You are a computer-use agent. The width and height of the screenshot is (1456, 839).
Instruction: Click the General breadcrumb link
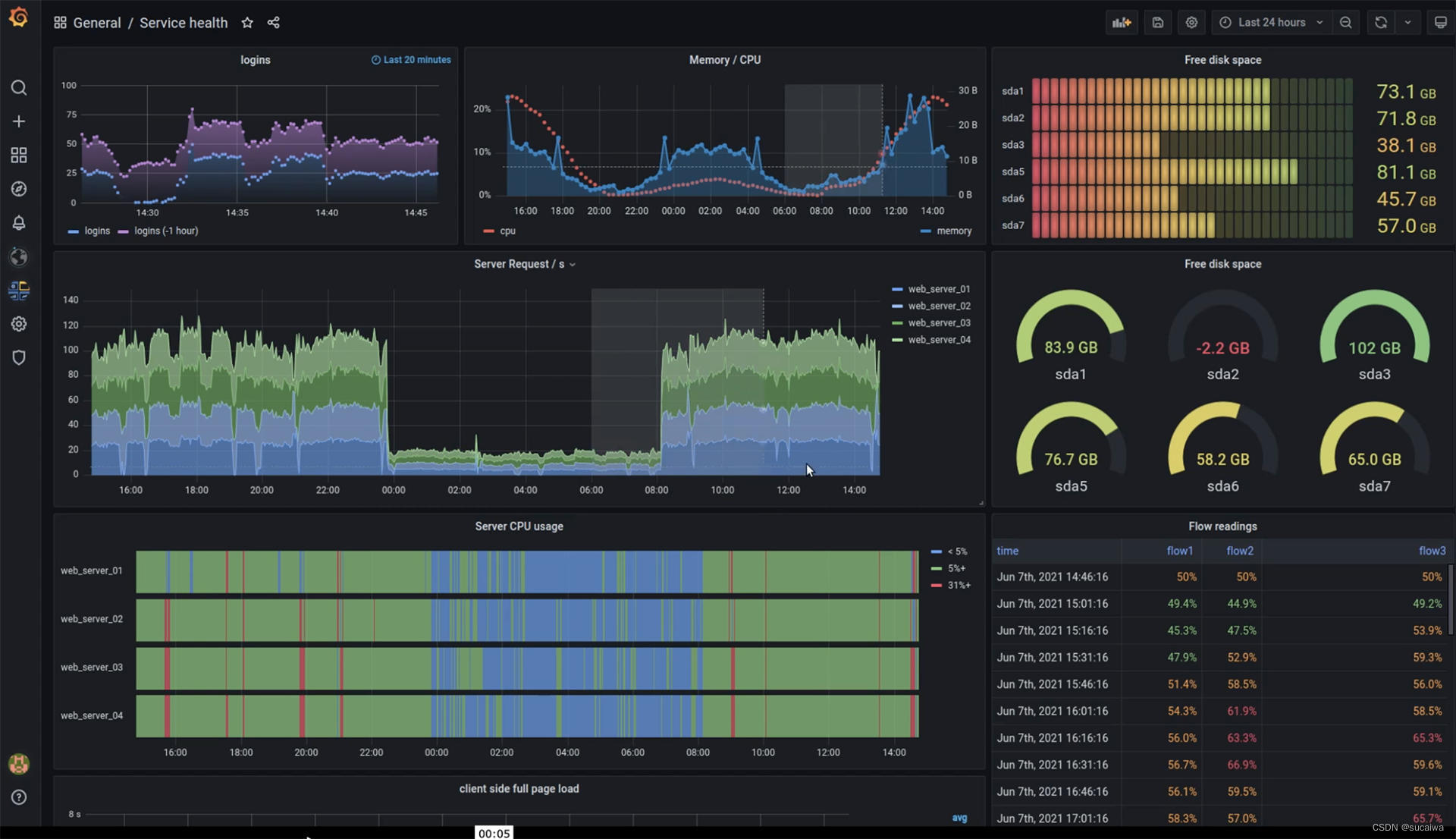(x=97, y=23)
